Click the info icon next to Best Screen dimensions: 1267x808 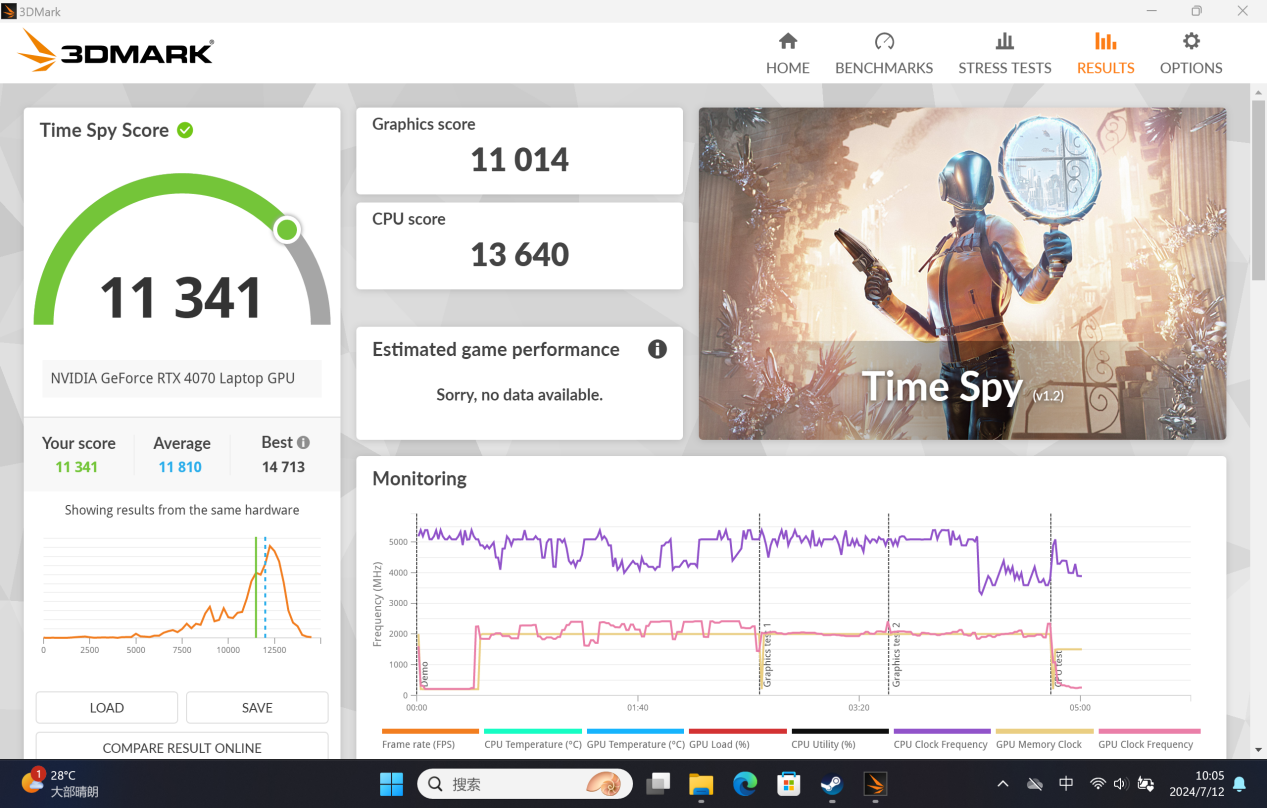pyautogui.click(x=303, y=442)
